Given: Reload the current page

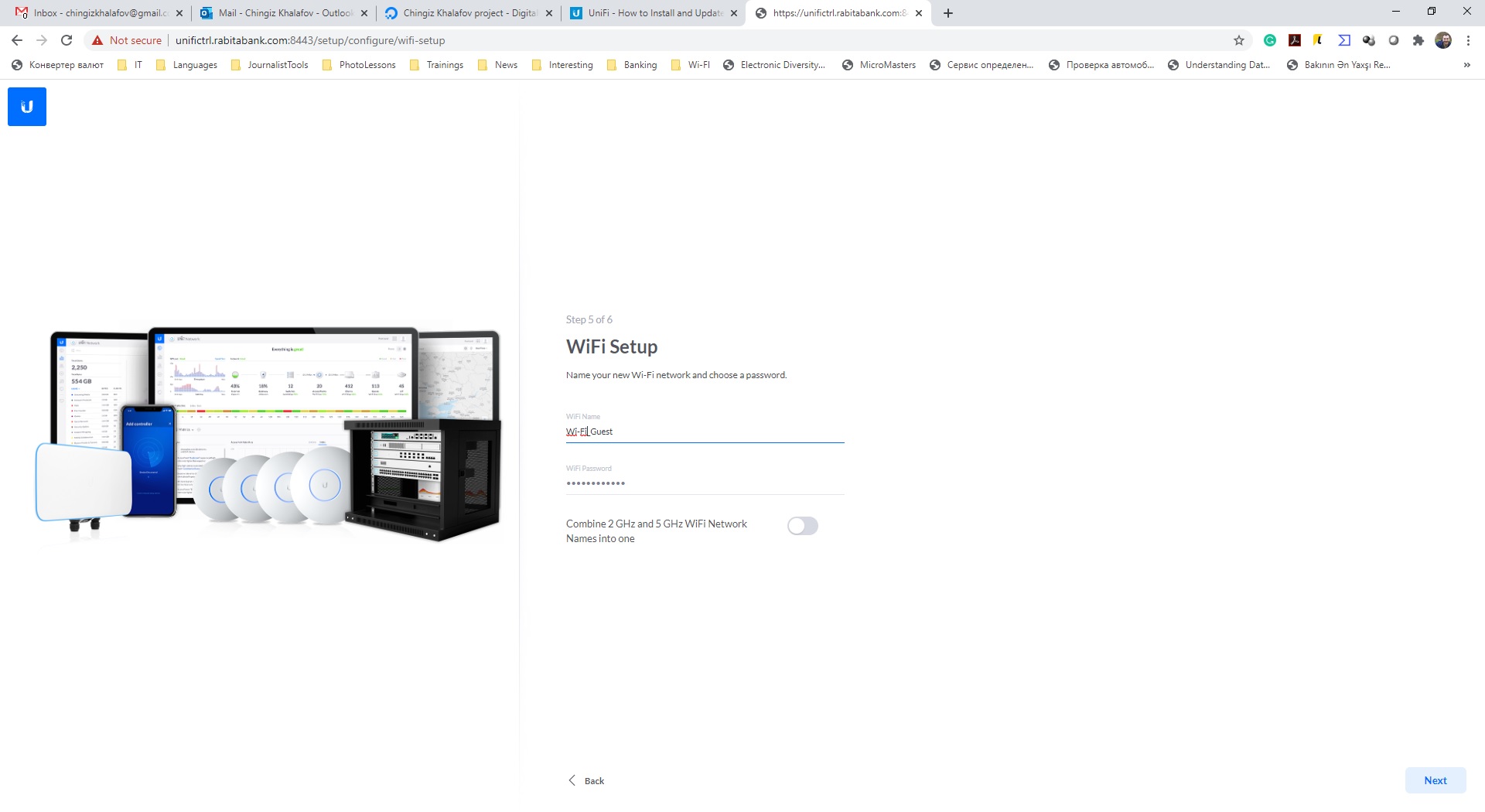Looking at the screenshot, I should point(67,40).
